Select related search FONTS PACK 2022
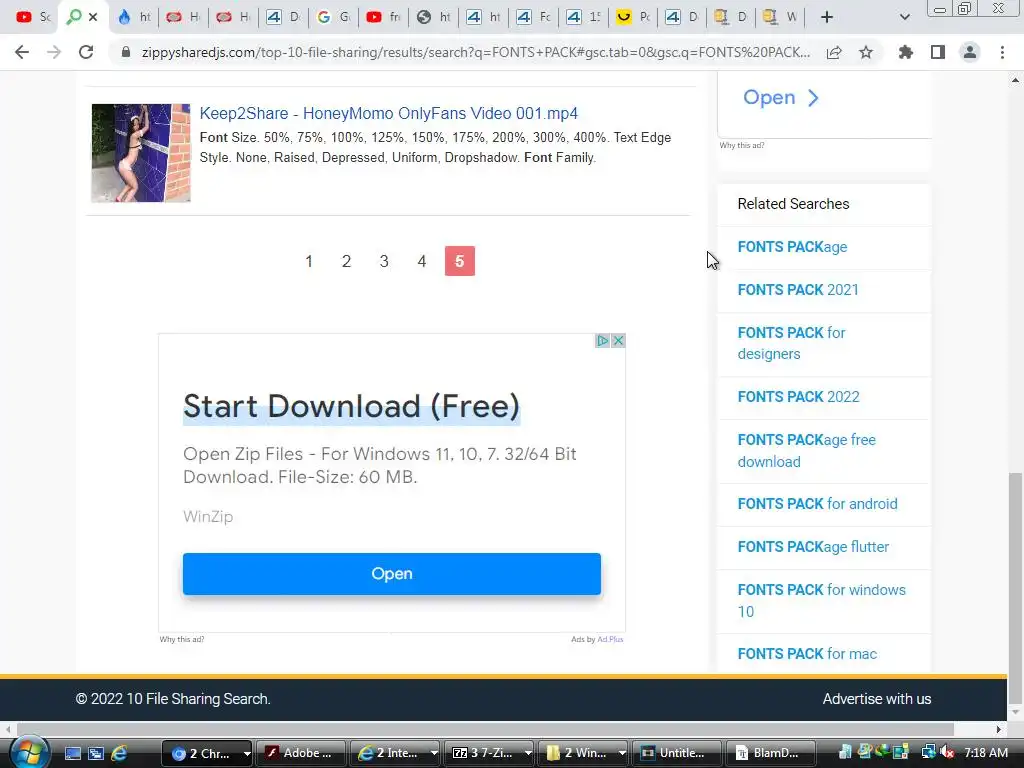The height and width of the screenshot is (768, 1024). (798, 397)
